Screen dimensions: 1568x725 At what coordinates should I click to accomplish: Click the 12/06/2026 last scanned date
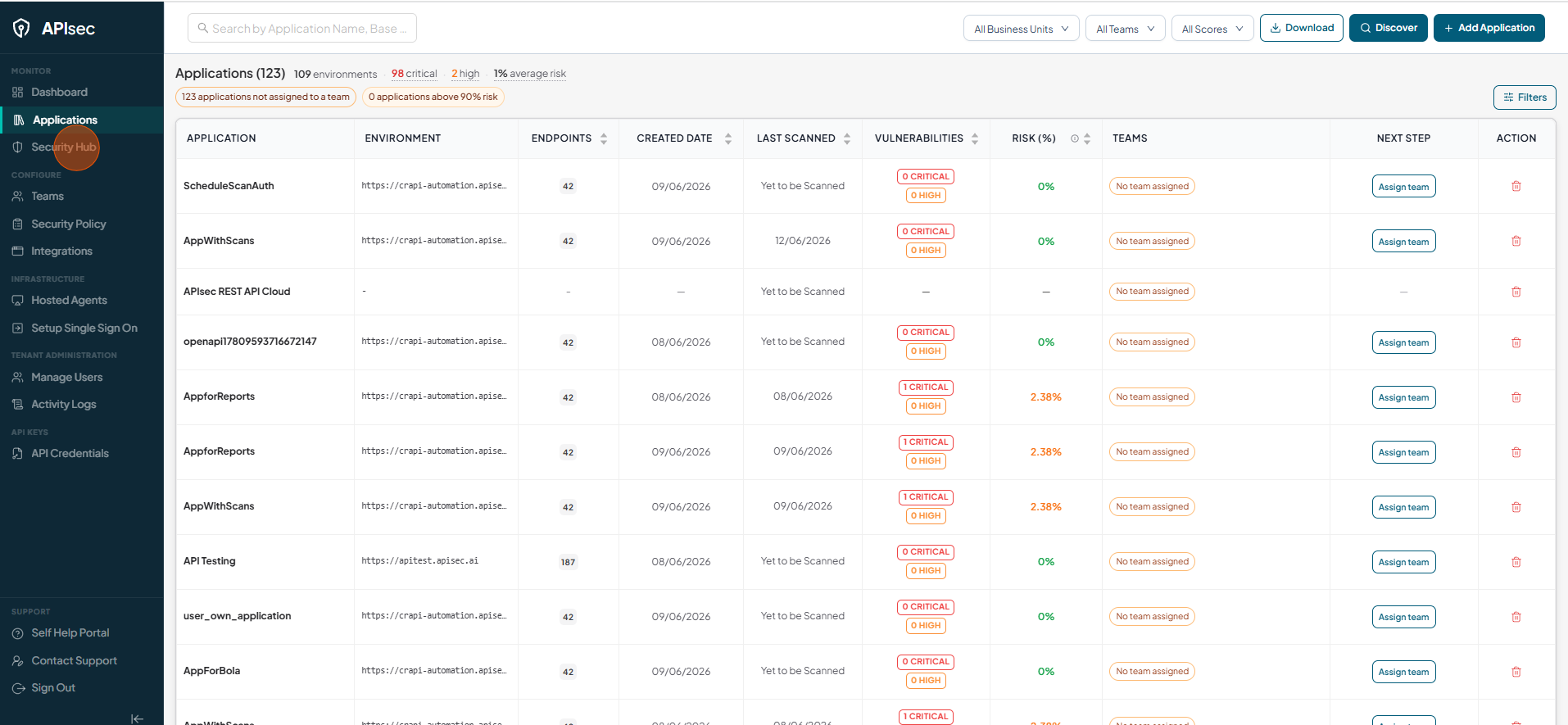tap(802, 241)
